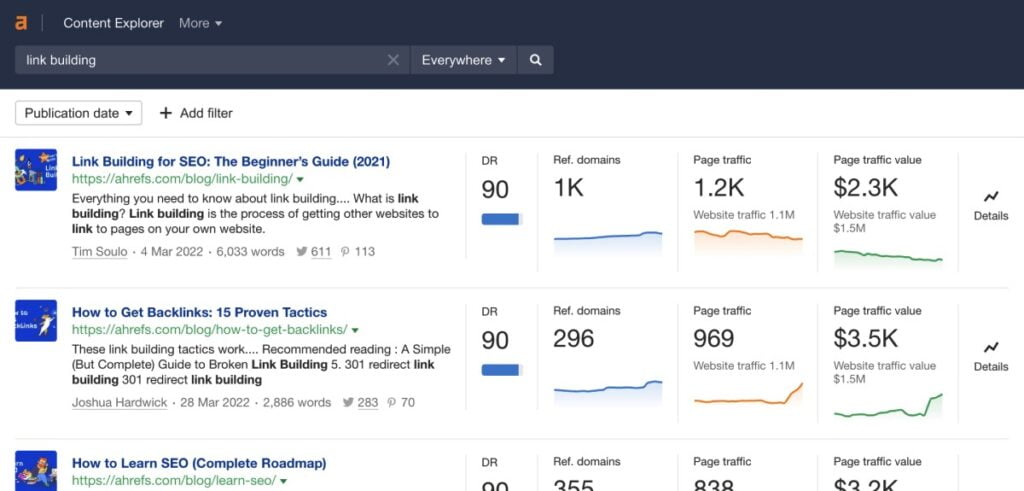This screenshot has height=491, width=1024.
Task: Expand the how-to-get-backlinks URL dropdown arrow
Action: (355, 330)
